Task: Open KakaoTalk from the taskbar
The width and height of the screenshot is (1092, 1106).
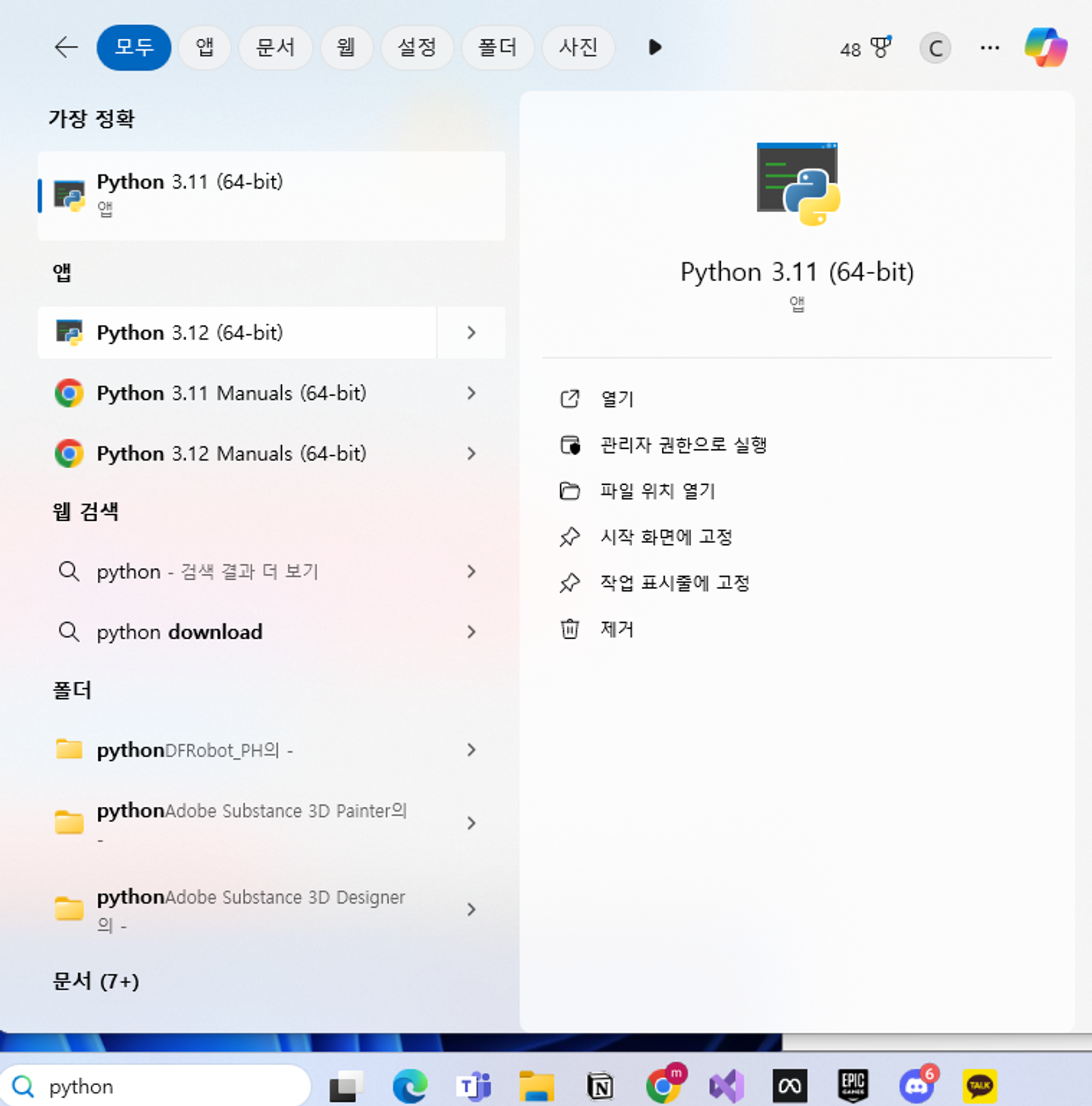Action: point(980,1086)
